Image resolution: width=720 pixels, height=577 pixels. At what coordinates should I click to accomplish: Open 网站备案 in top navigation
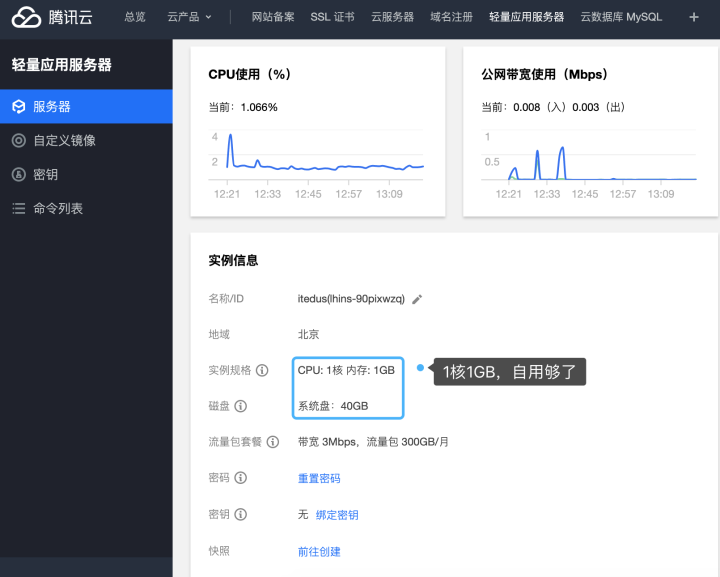coord(273,17)
